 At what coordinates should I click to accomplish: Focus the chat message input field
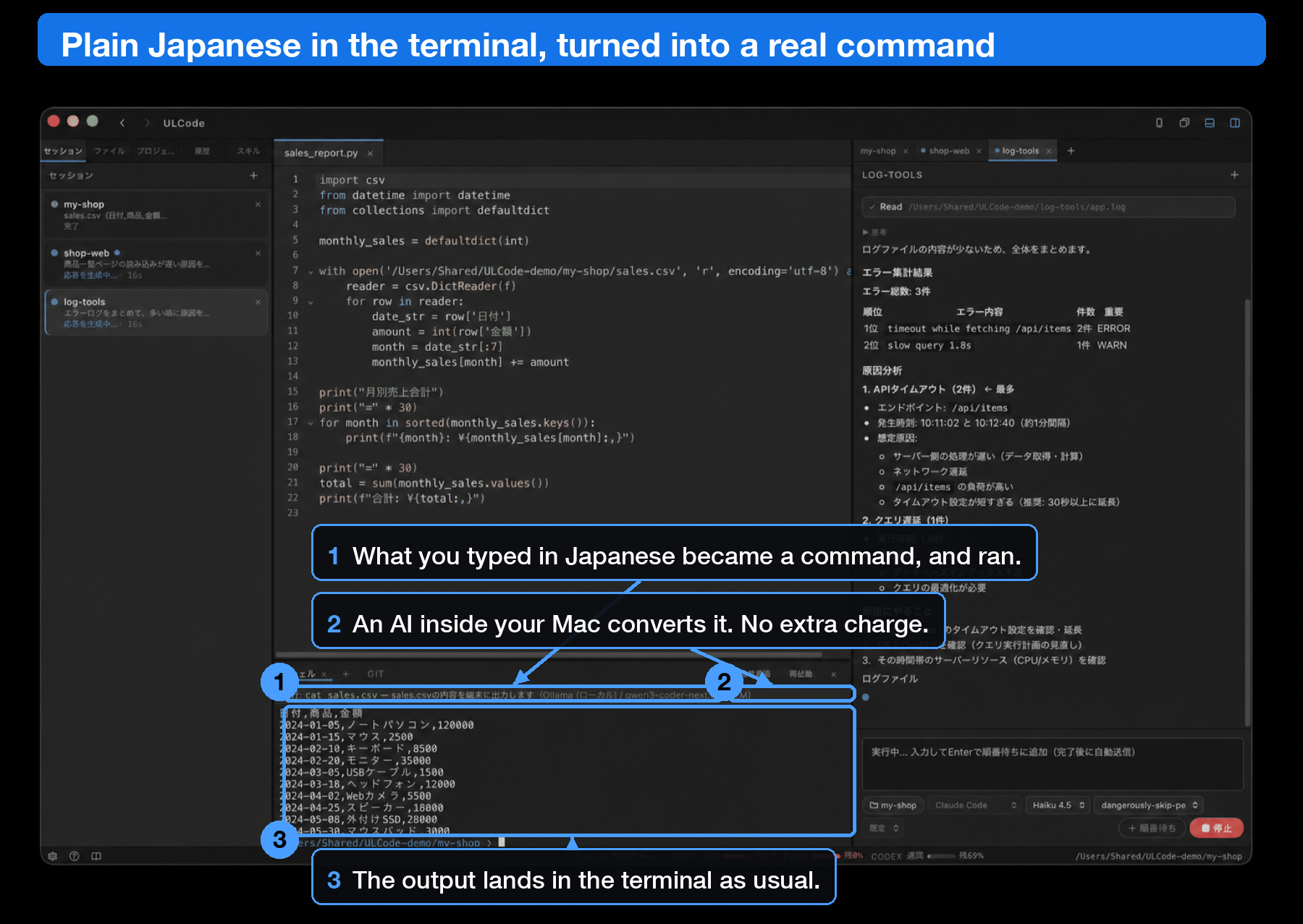pos(1052,764)
